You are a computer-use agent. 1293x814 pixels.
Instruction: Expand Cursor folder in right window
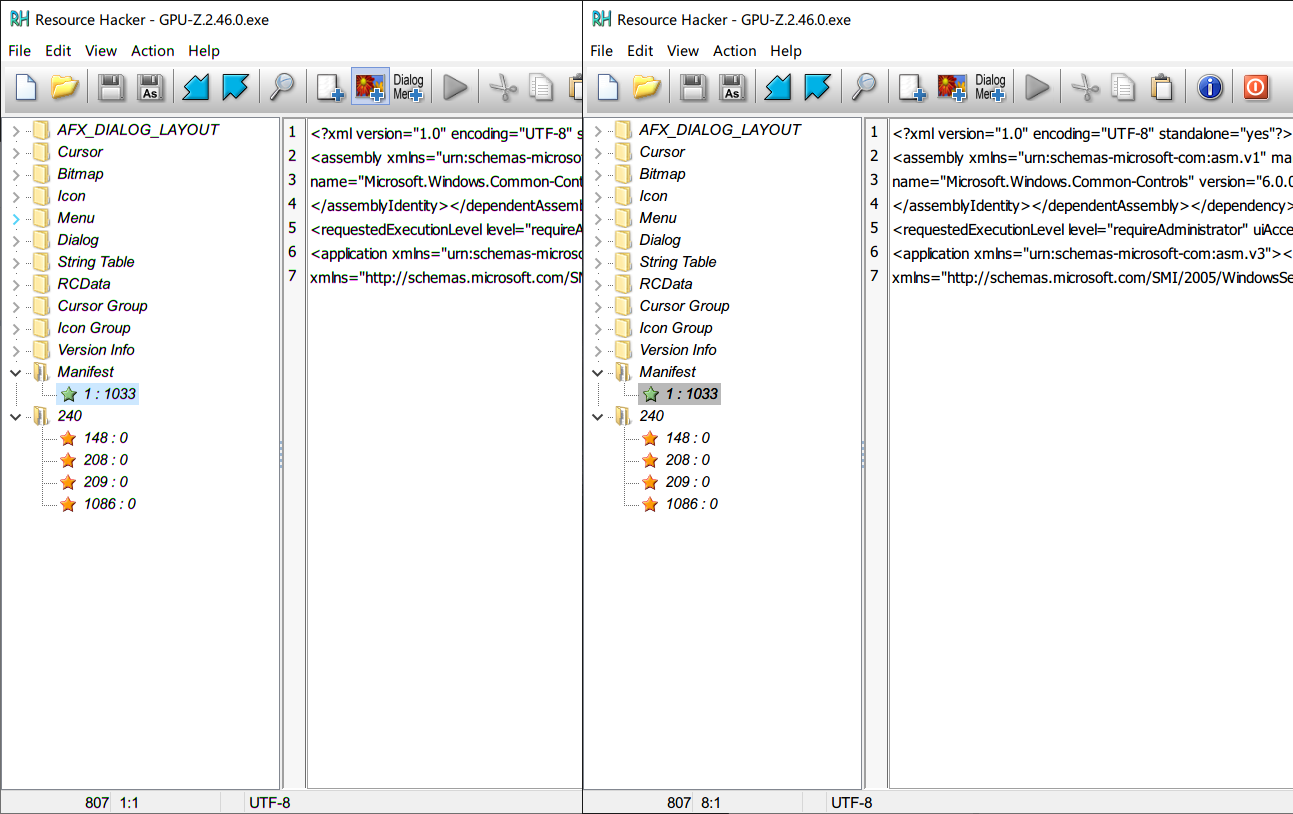coord(598,152)
